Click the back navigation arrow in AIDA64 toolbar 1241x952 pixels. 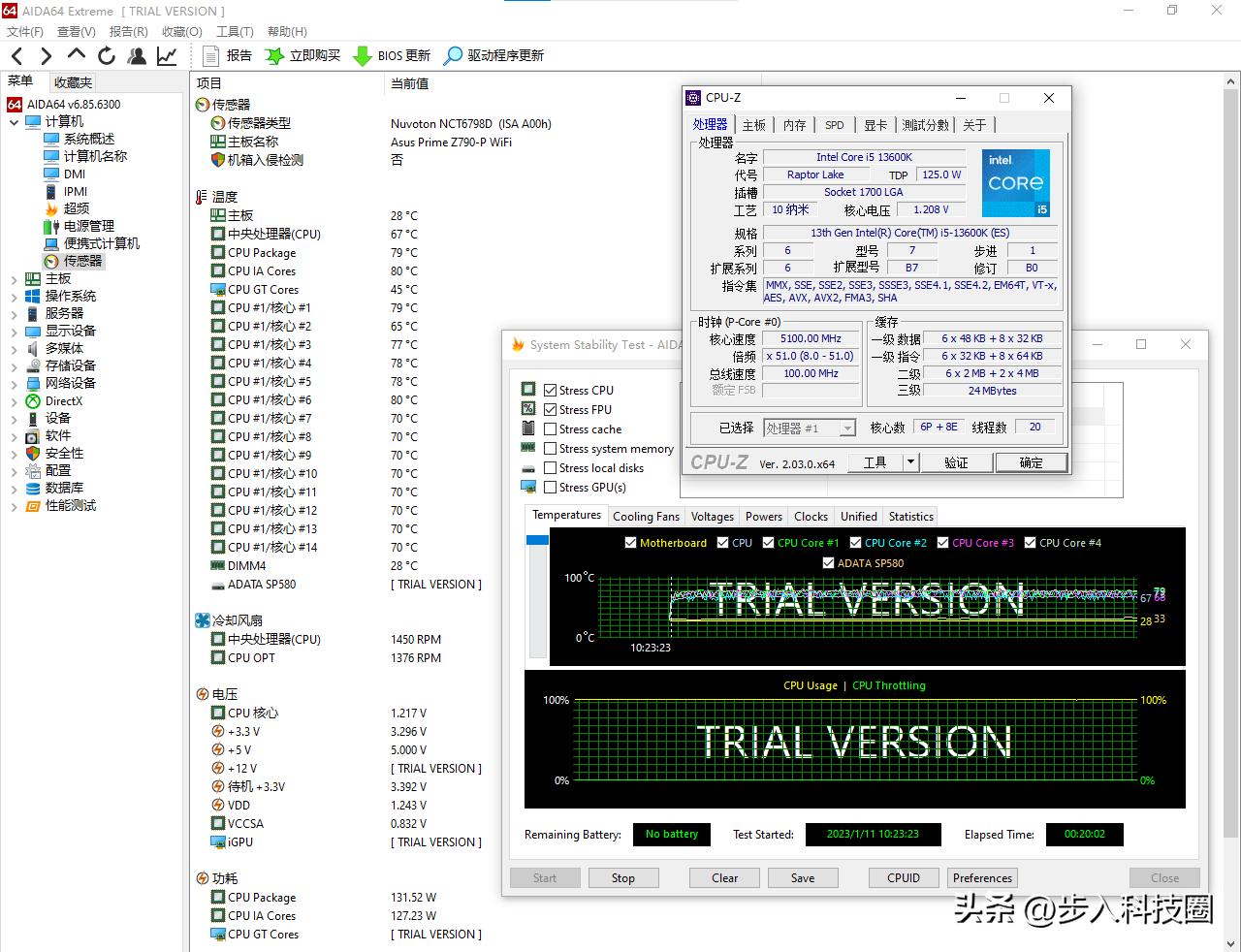click(16, 55)
